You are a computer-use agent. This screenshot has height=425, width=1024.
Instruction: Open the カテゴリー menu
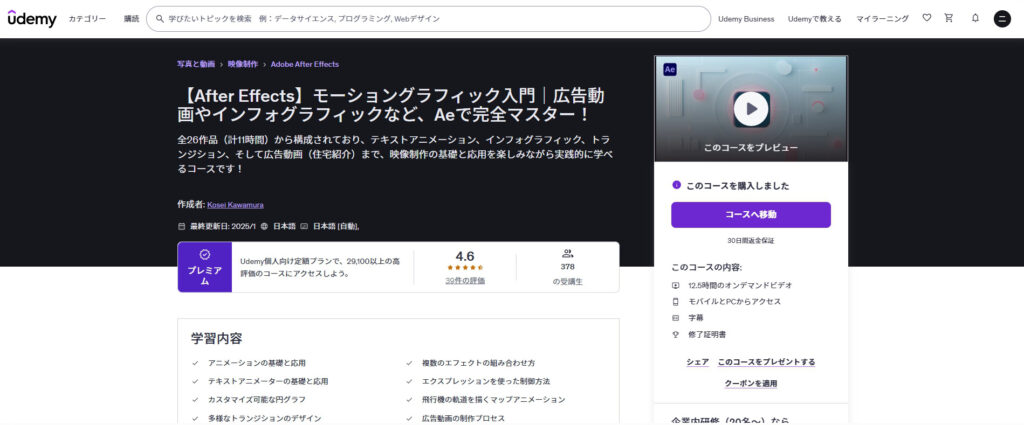pos(87,19)
